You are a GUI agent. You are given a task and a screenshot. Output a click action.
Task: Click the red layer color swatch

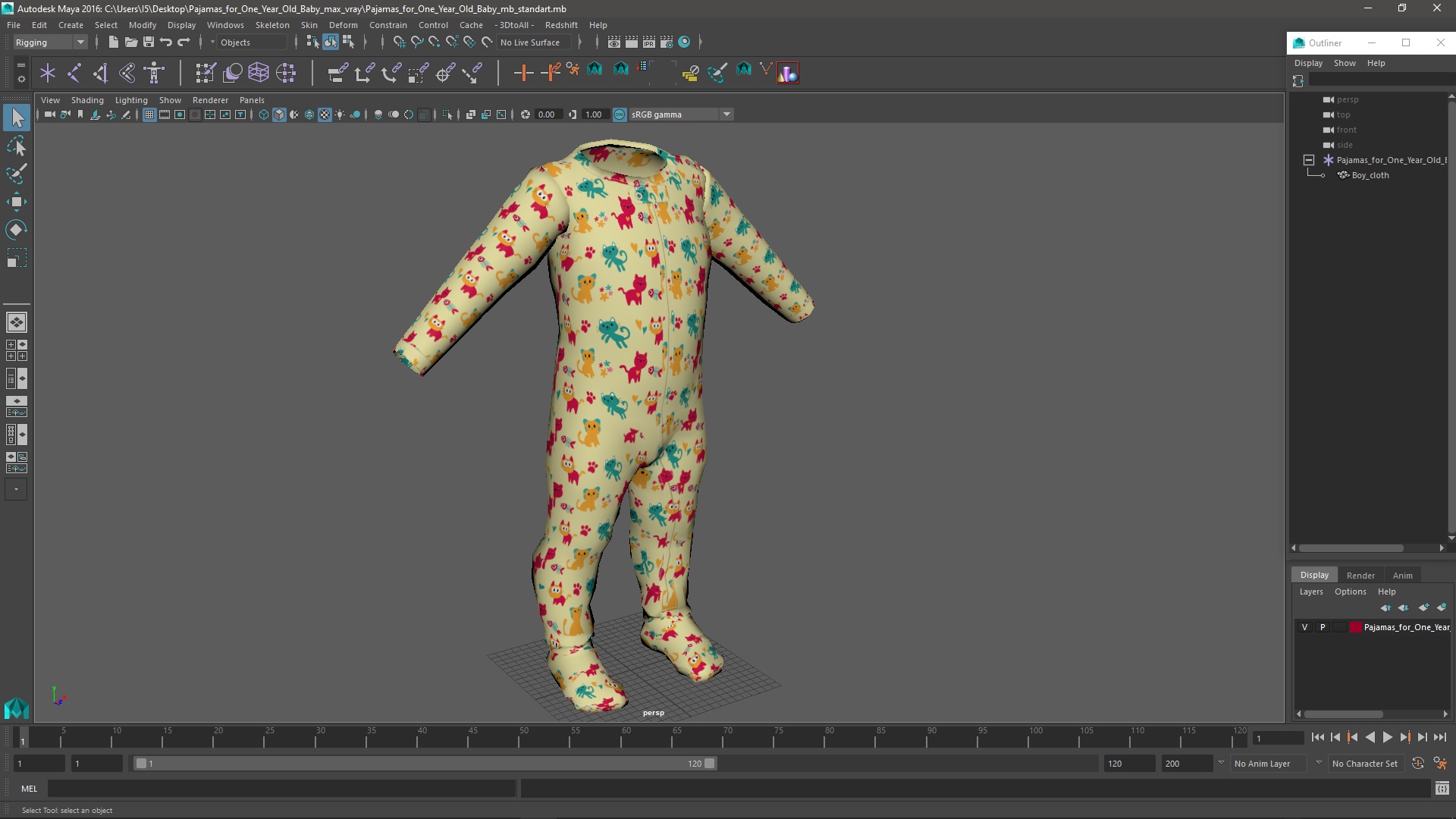[1356, 627]
